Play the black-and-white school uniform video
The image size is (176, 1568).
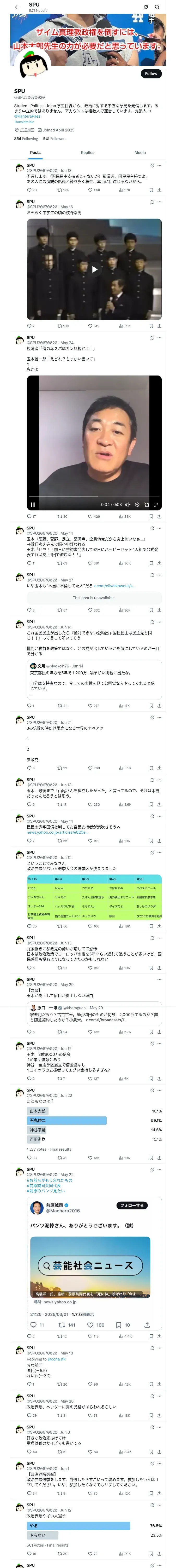94,269
